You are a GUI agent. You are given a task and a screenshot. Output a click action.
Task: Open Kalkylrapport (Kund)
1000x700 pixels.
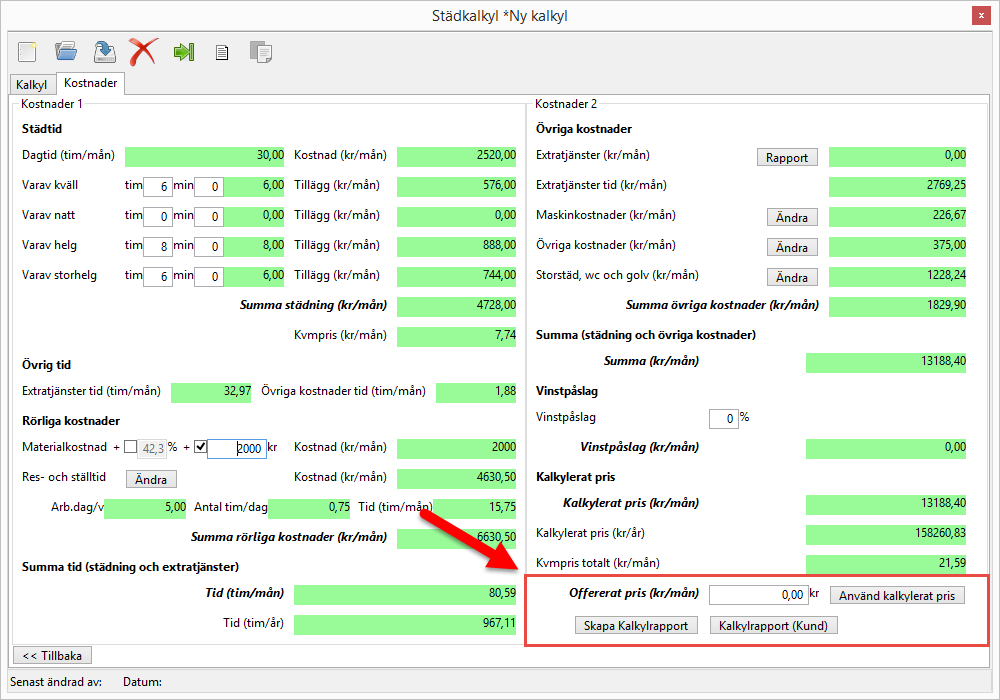[x=773, y=626]
